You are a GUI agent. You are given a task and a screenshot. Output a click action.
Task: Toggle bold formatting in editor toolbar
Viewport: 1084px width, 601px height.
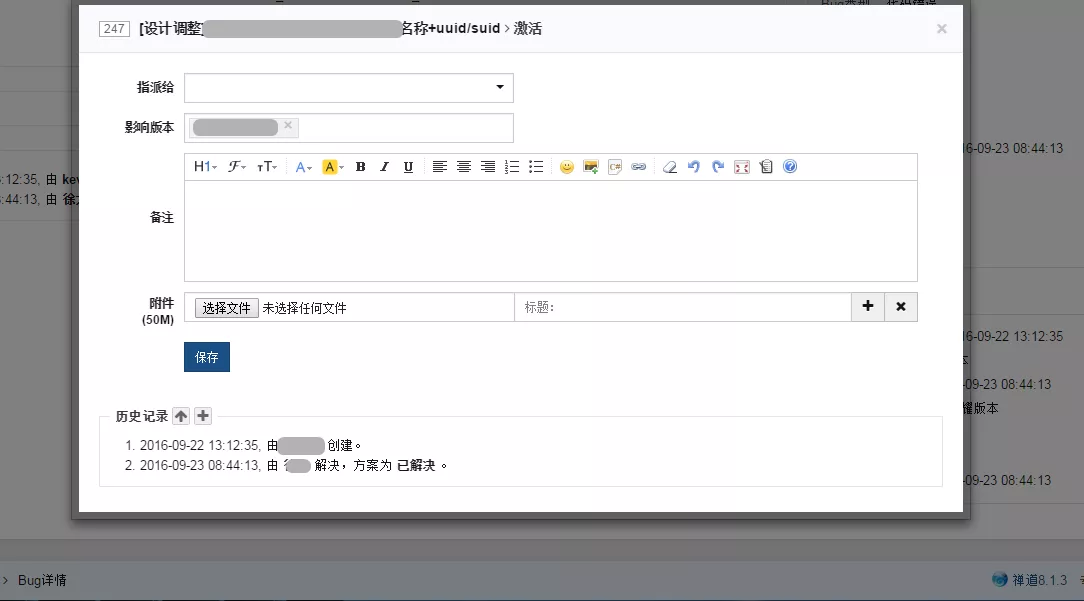click(x=360, y=167)
